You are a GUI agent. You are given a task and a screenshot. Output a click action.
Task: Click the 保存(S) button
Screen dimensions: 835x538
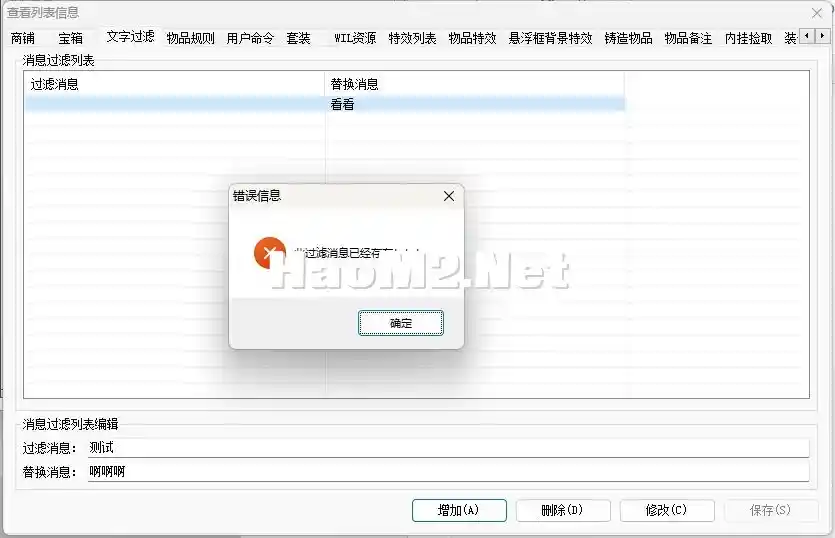coord(771,510)
